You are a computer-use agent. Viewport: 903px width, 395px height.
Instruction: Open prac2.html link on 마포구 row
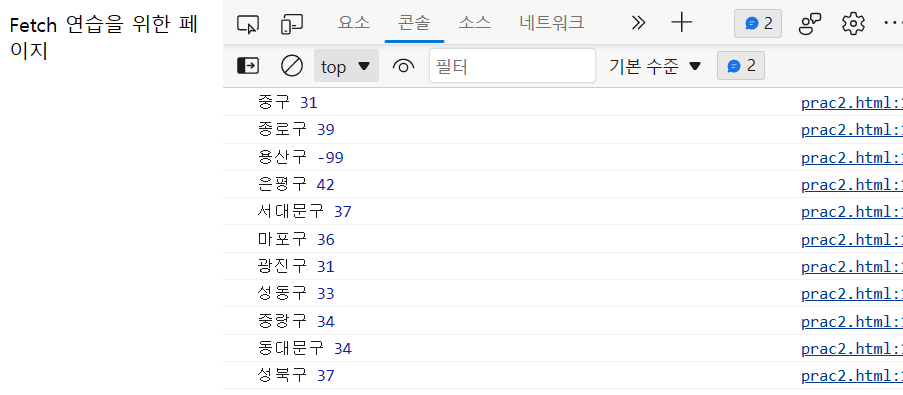click(852, 239)
